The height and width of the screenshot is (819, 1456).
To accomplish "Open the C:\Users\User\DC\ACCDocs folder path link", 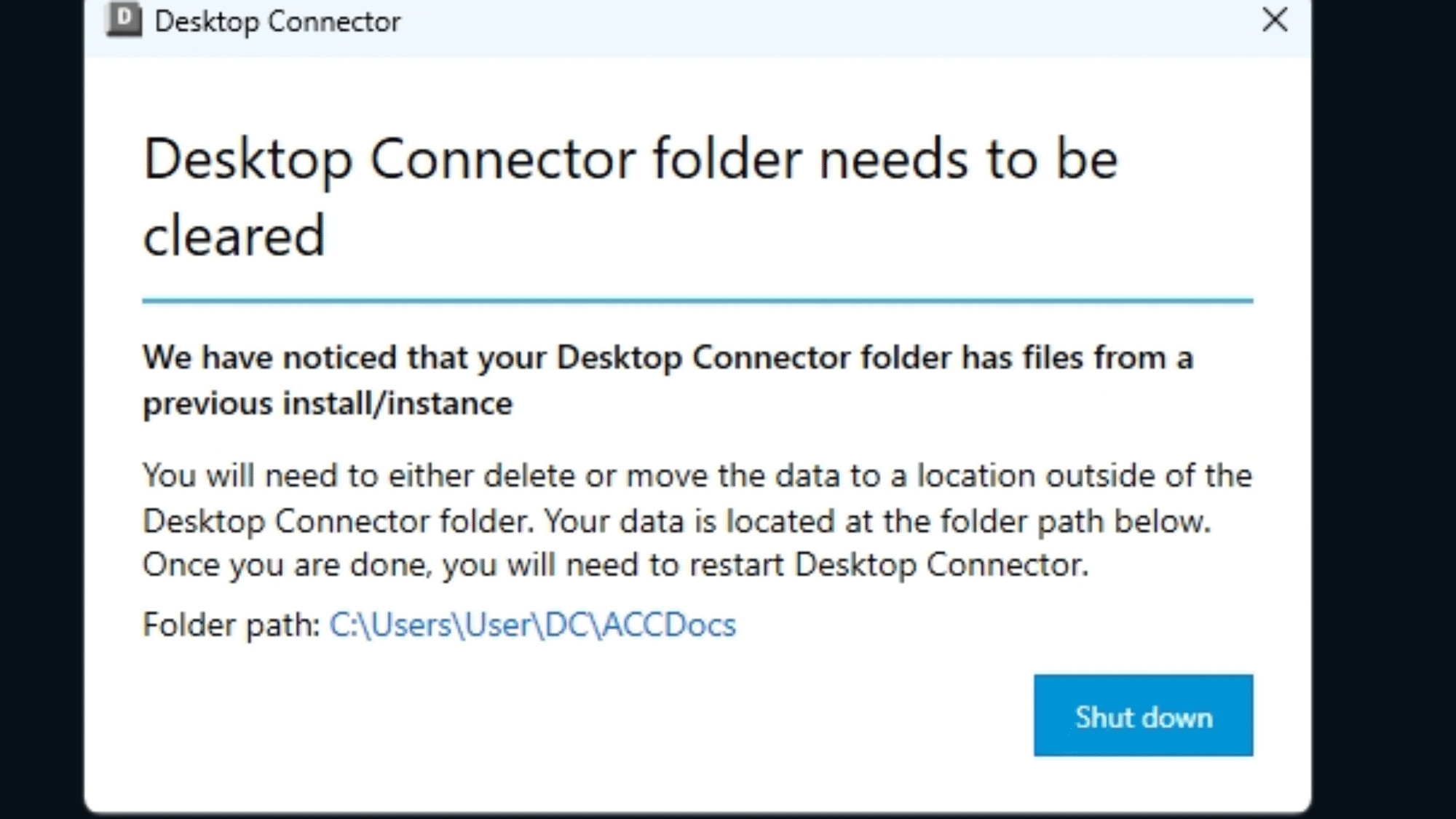I will point(532,625).
